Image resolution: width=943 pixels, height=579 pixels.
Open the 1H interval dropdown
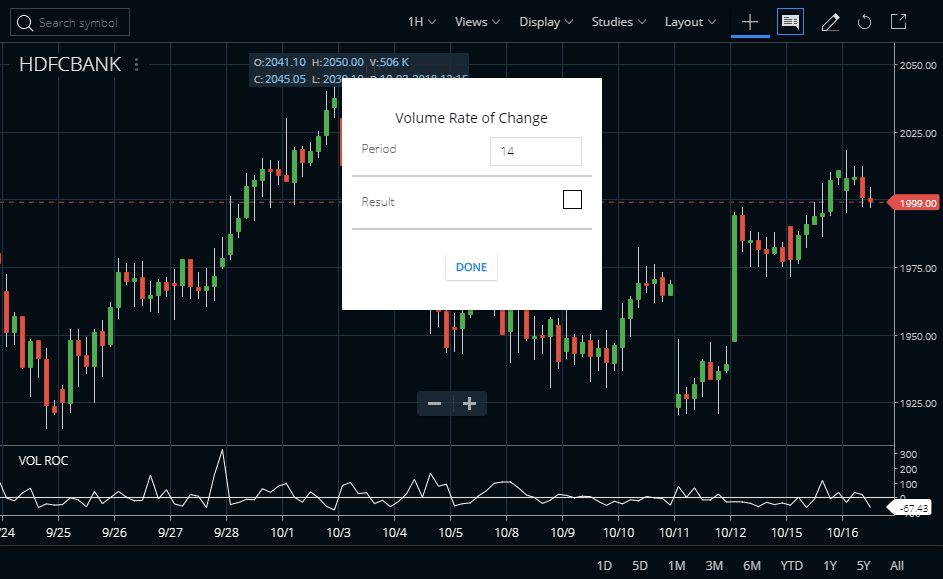click(x=422, y=22)
